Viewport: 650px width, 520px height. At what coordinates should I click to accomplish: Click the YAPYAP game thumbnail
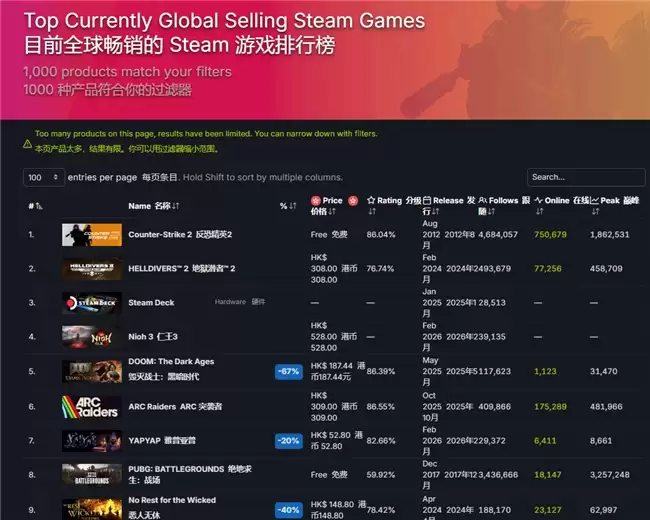pyautogui.click(x=92, y=440)
